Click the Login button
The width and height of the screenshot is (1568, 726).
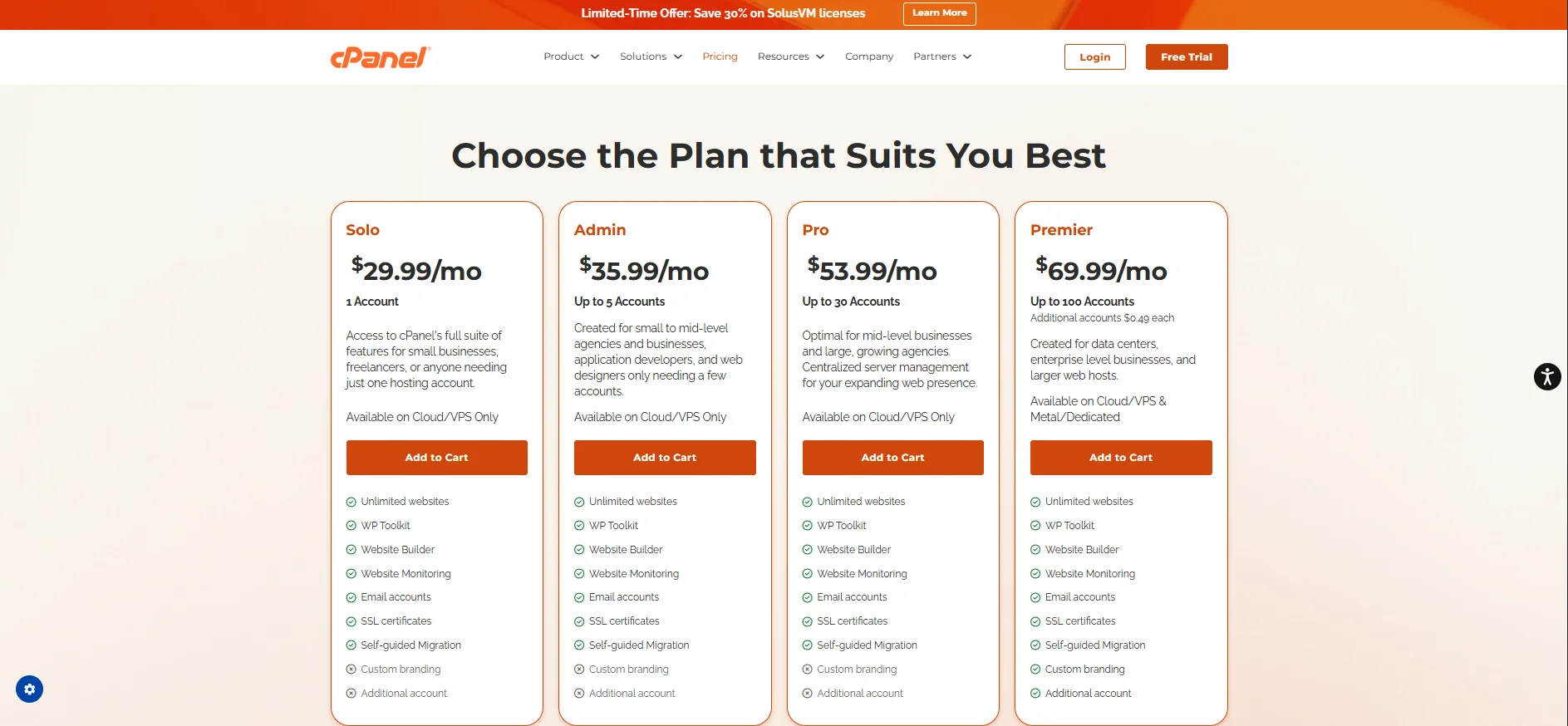(x=1094, y=56)
